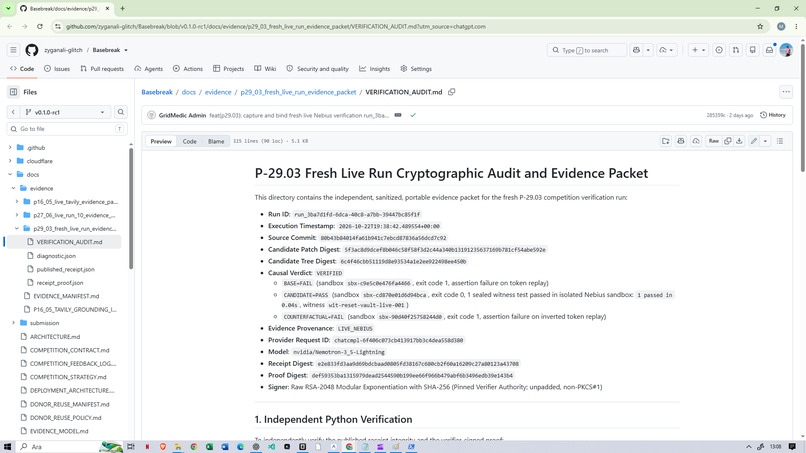Open more edit options caret

point(765,141)
